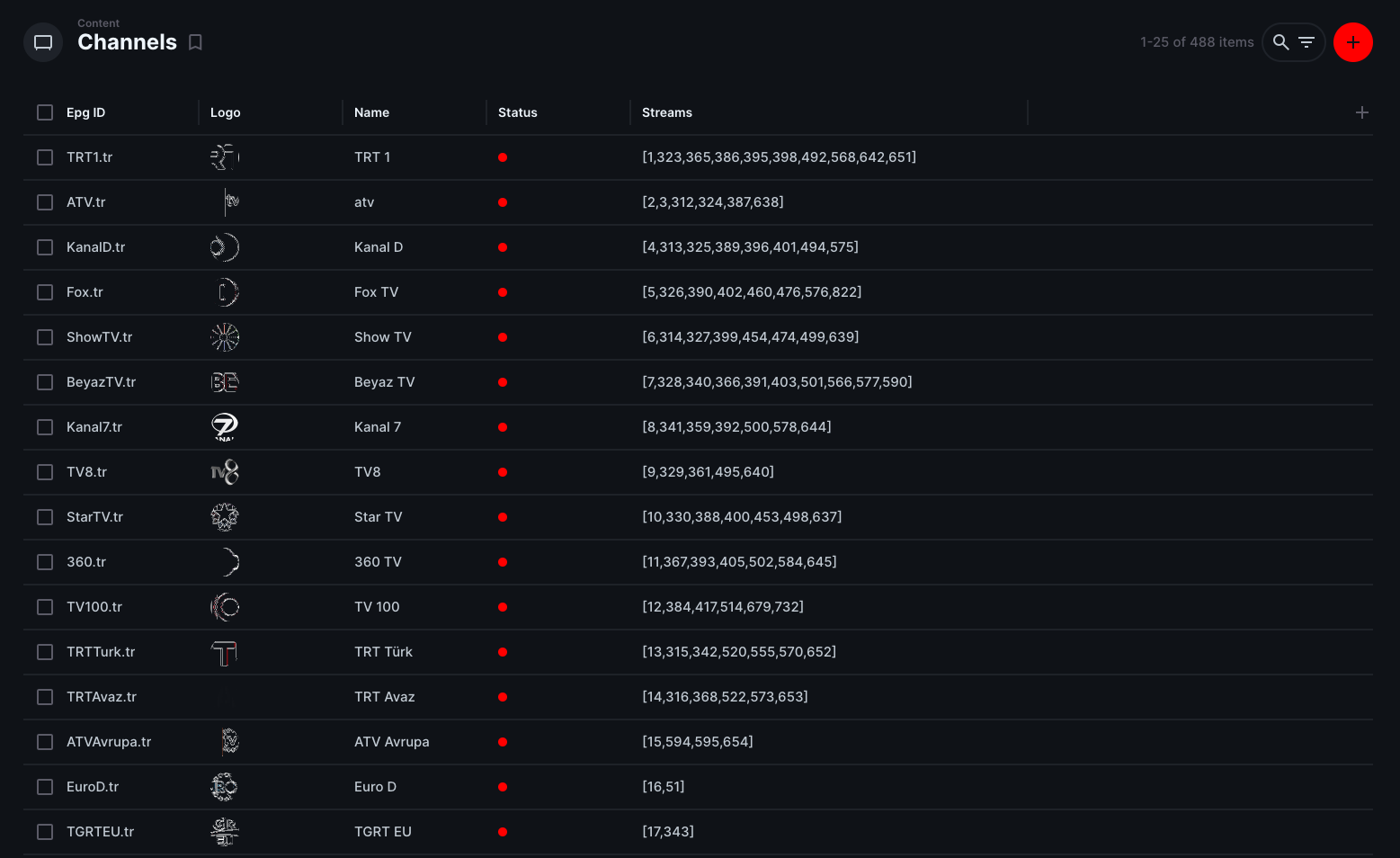This screenshot has height=858, width=1400.
Task: Click the TV8 channel logo
Action: (225, 472)
